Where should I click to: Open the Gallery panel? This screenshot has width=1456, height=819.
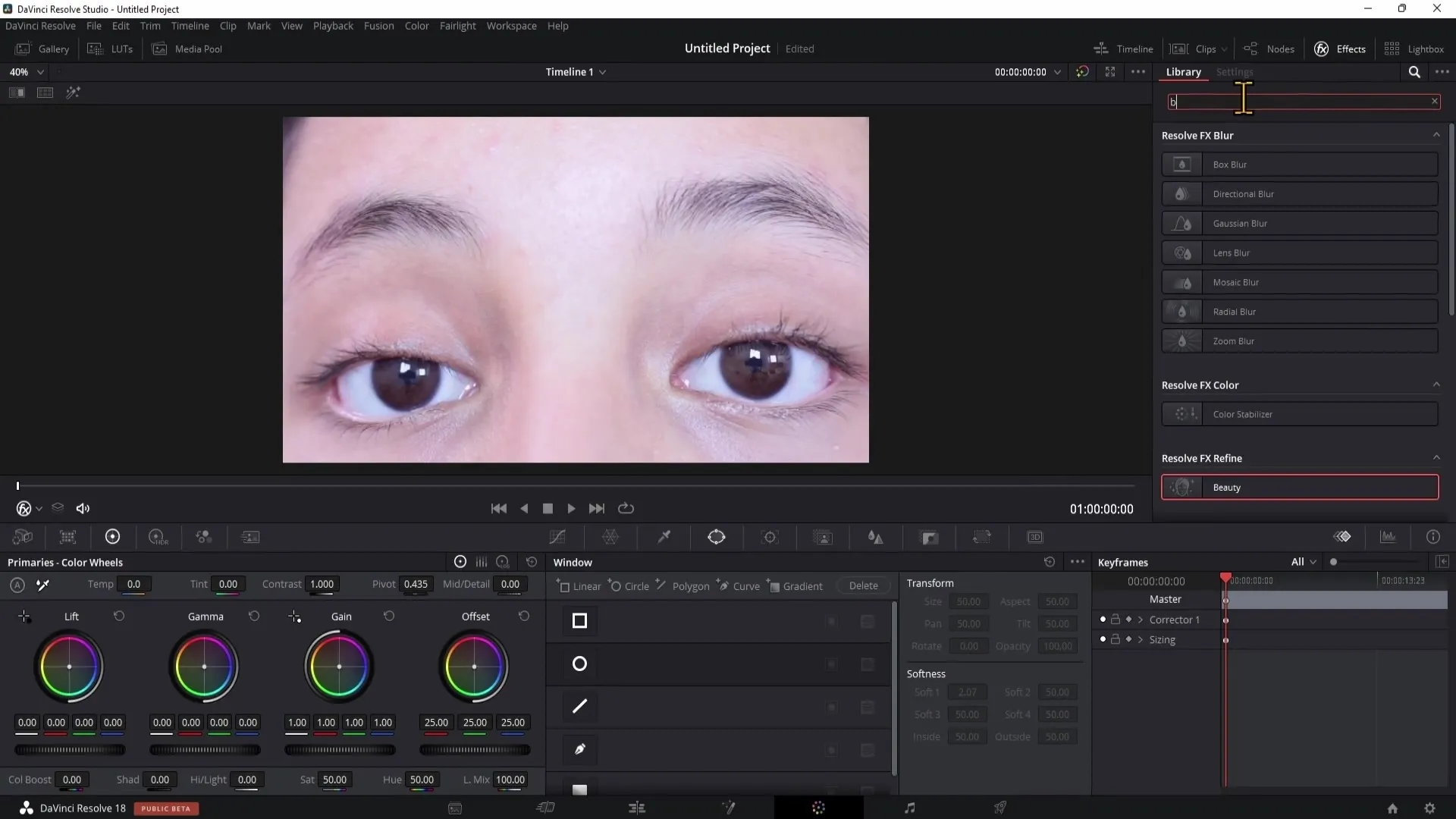42,49
